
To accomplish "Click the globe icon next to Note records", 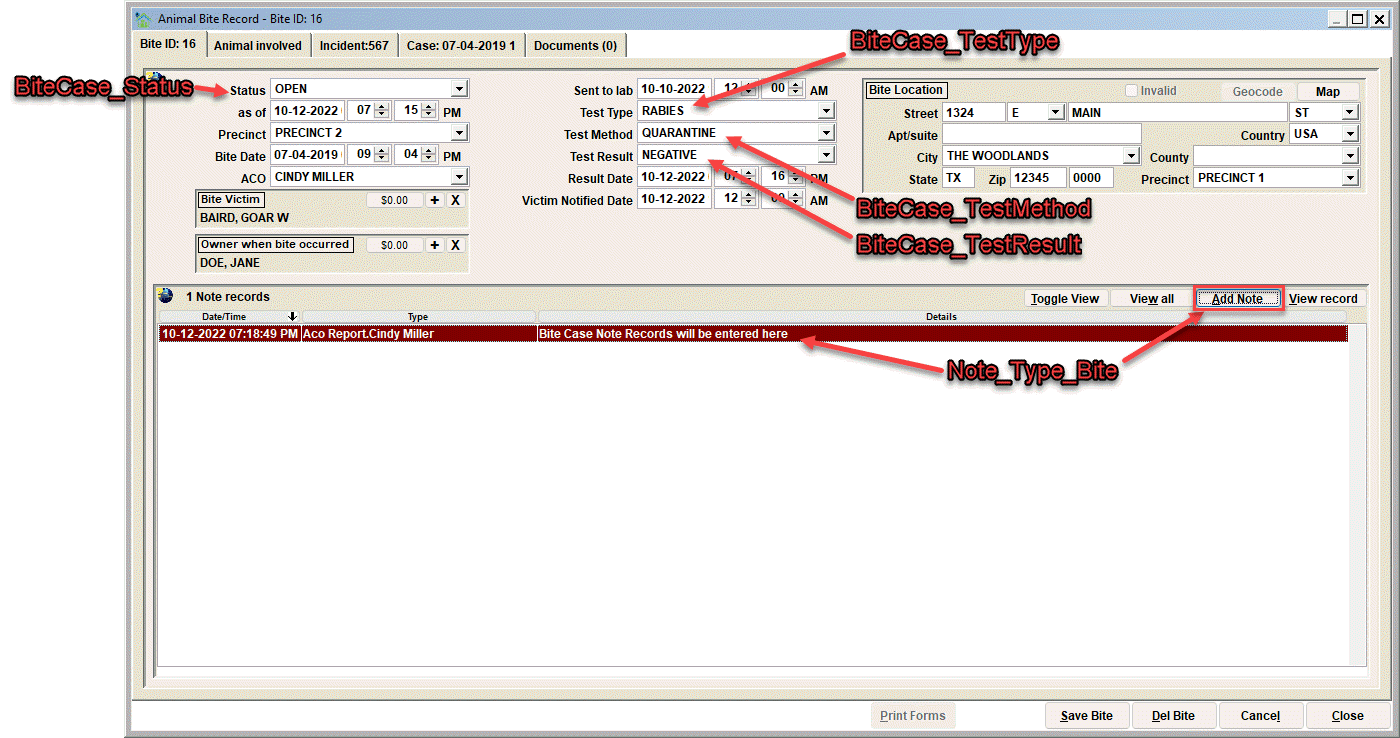I will point(166,296).
